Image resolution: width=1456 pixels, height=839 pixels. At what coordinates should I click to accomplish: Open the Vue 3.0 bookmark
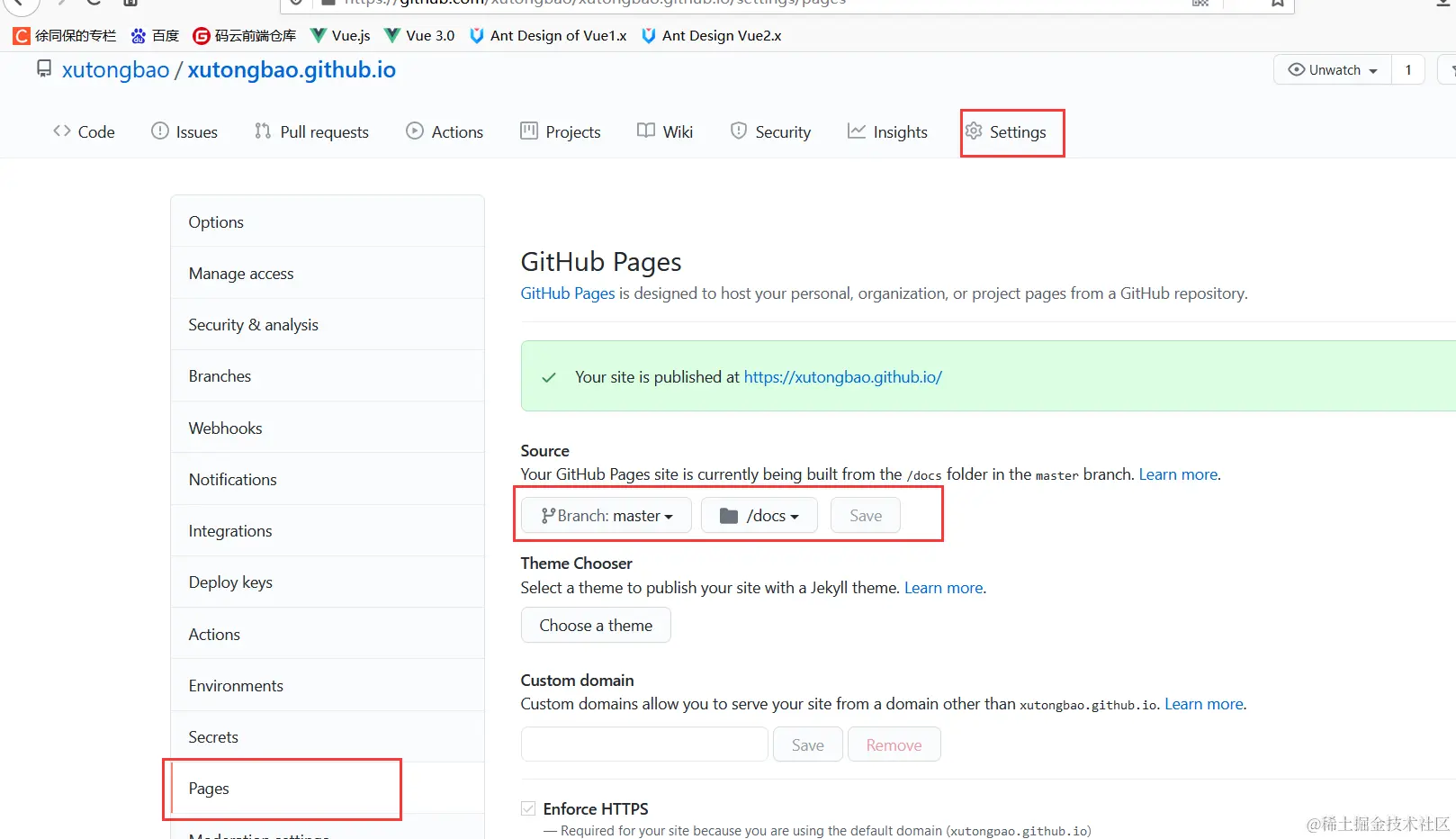point(419,35)
